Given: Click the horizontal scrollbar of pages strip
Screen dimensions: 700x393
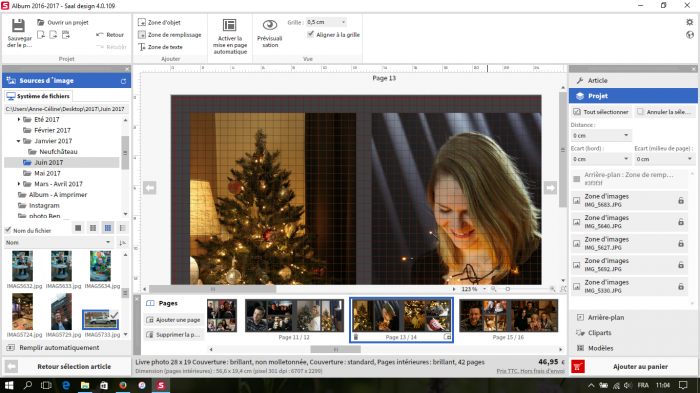Looking at the screenshot, I should point(336,349).
